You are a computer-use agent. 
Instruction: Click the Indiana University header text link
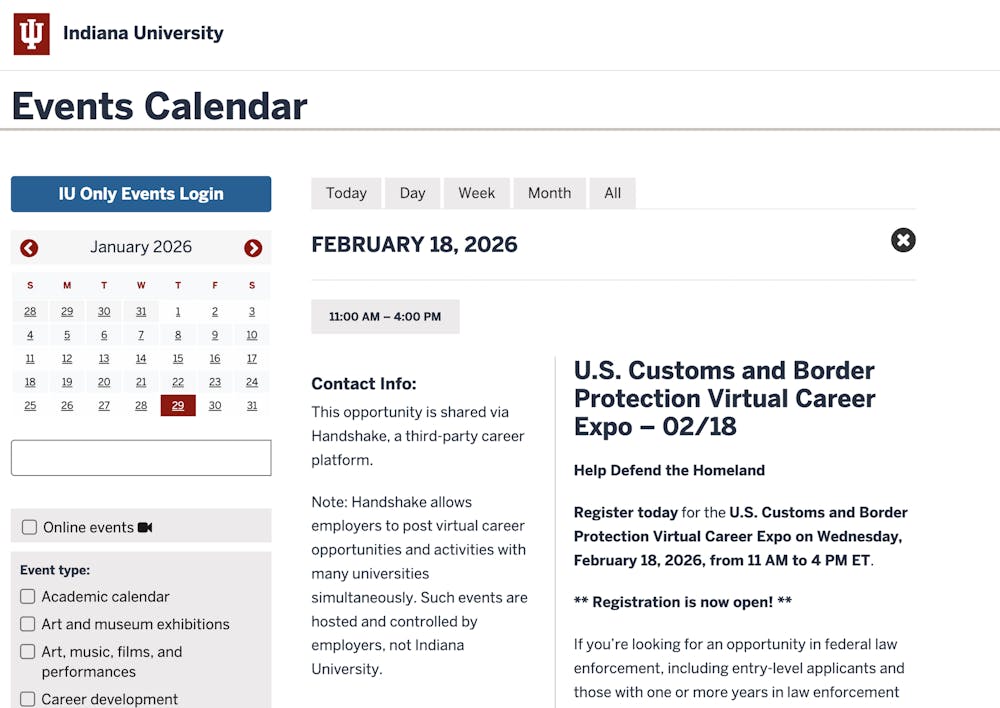(x=143, y=34)
